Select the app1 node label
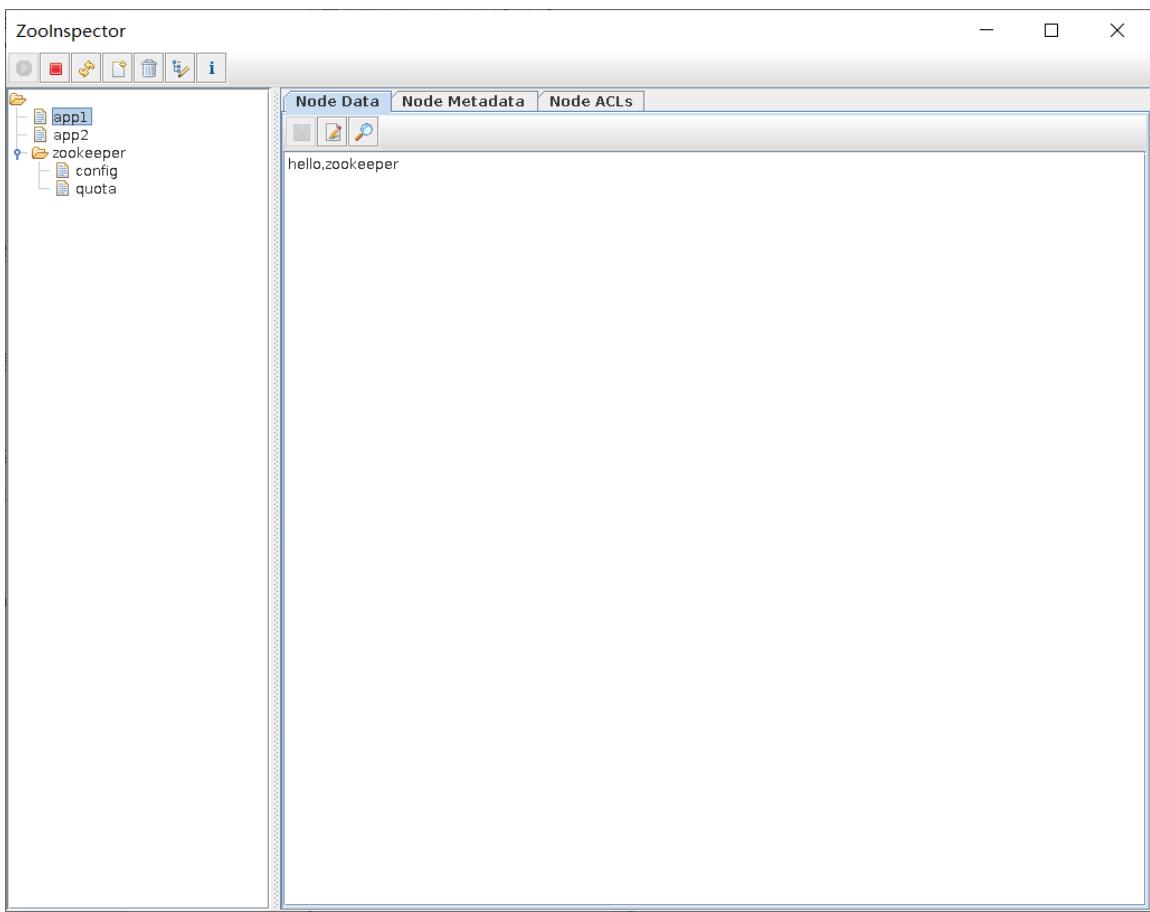The height and width of the screenshot is (912, 1150). [x=71, y=117]
